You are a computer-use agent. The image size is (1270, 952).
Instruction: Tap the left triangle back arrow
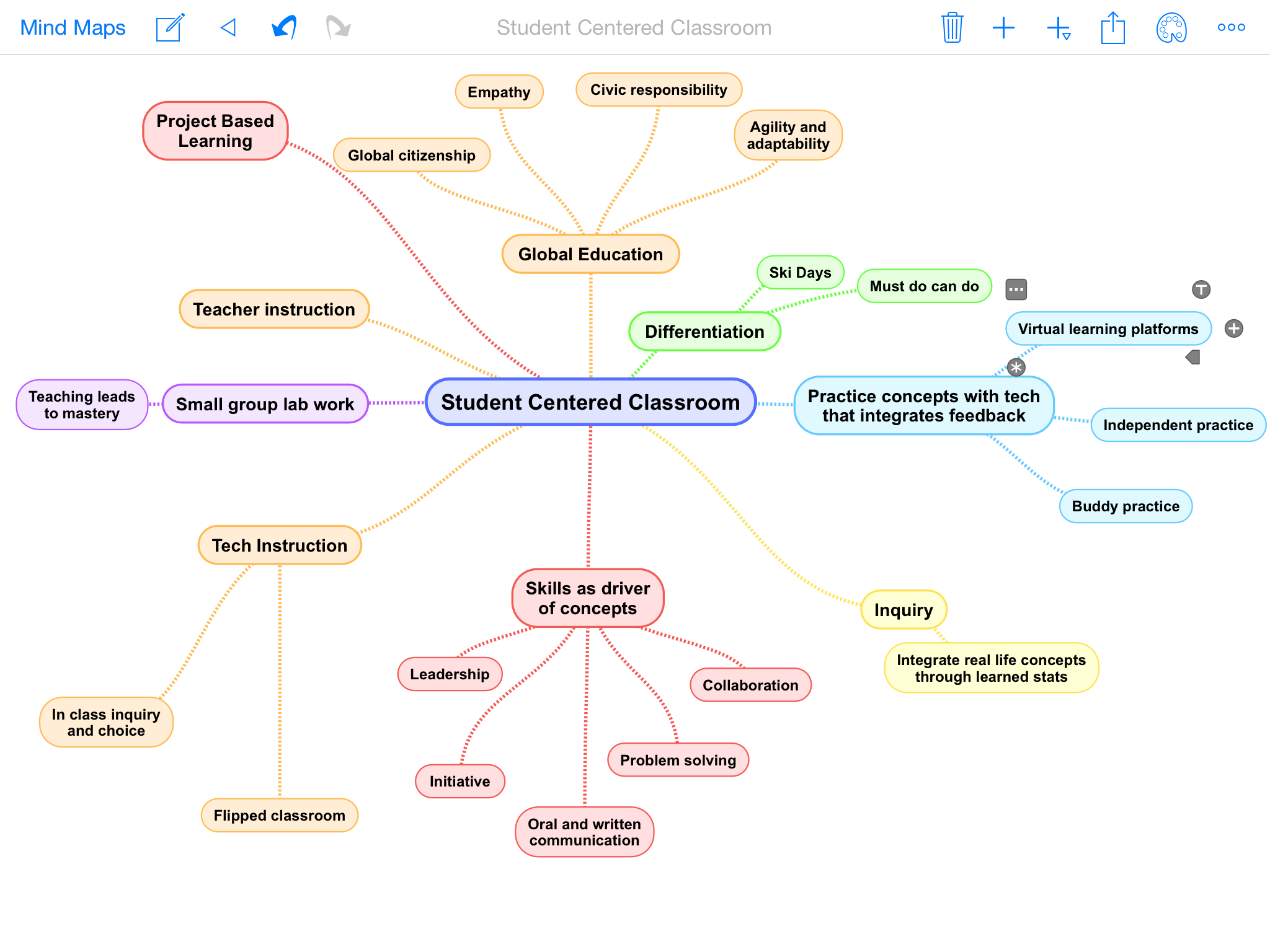(228, 27)
